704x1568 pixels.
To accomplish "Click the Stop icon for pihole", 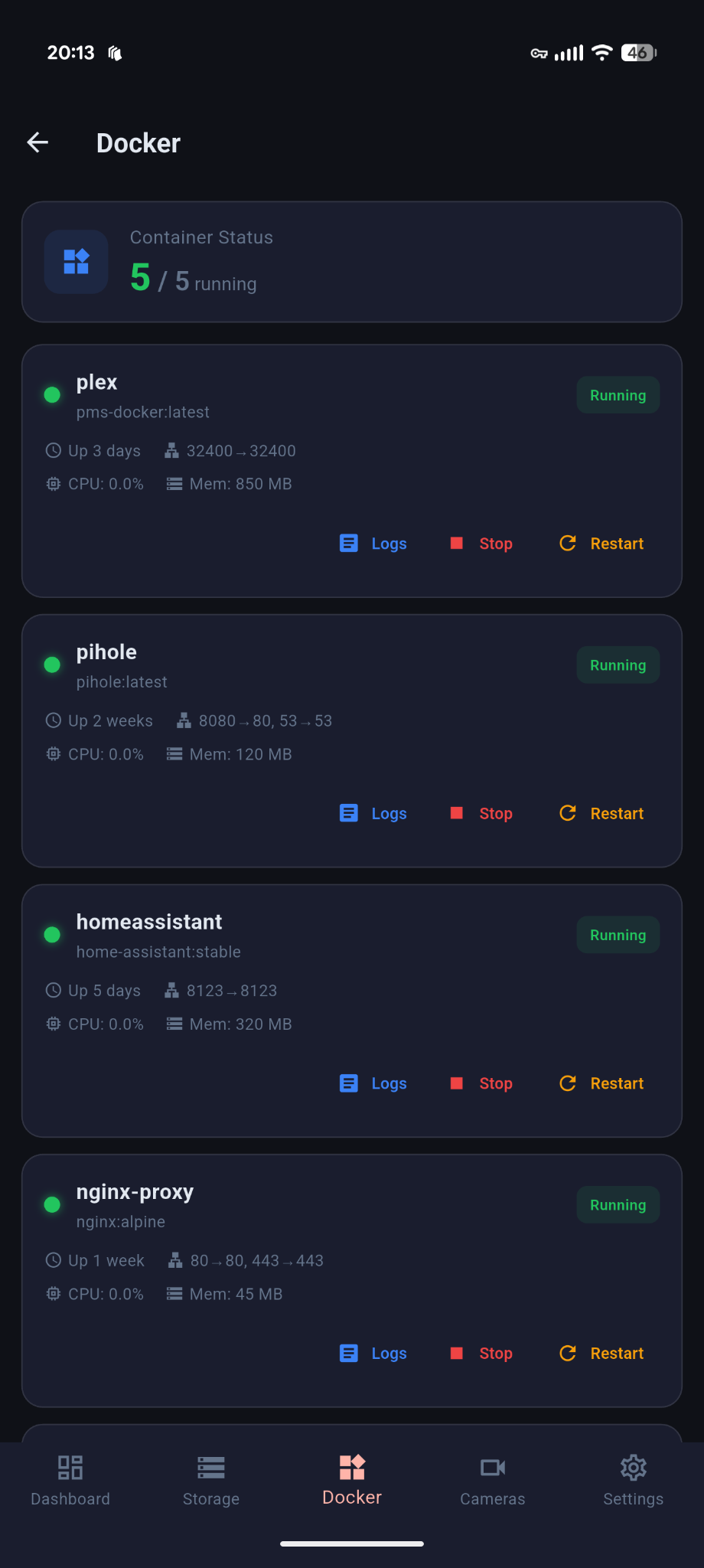I will 457,813.
